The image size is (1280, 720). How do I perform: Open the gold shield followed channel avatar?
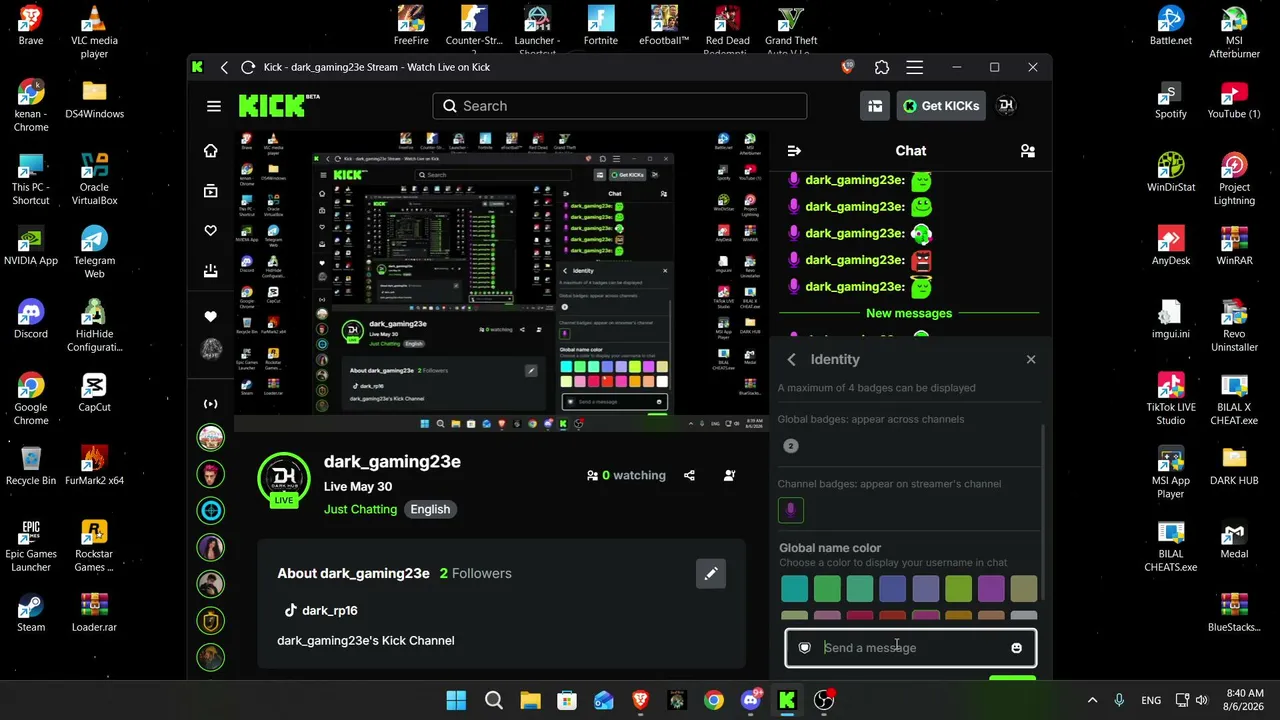tap(210, 620)
